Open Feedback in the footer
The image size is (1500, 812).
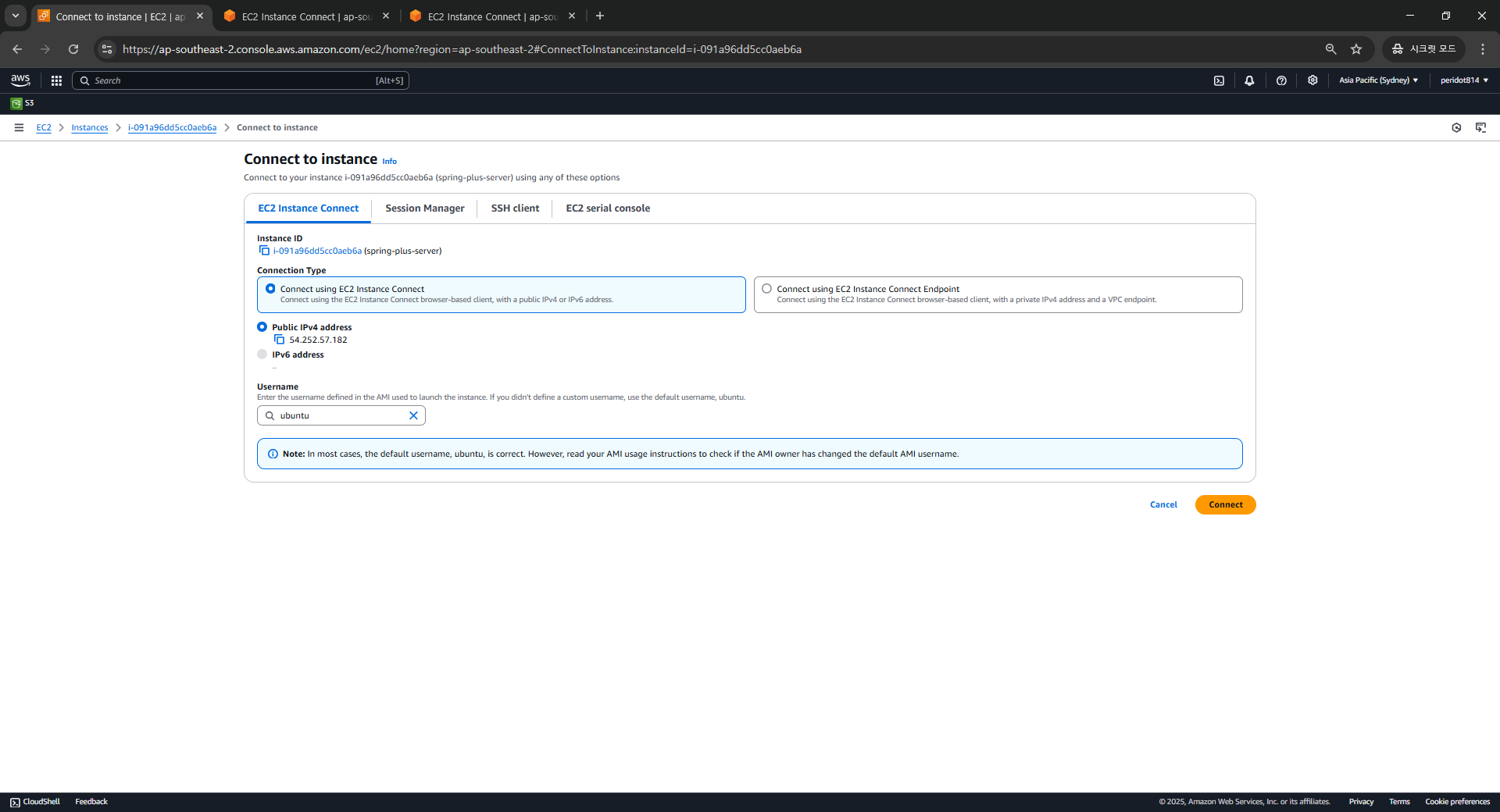coord(91,802)
